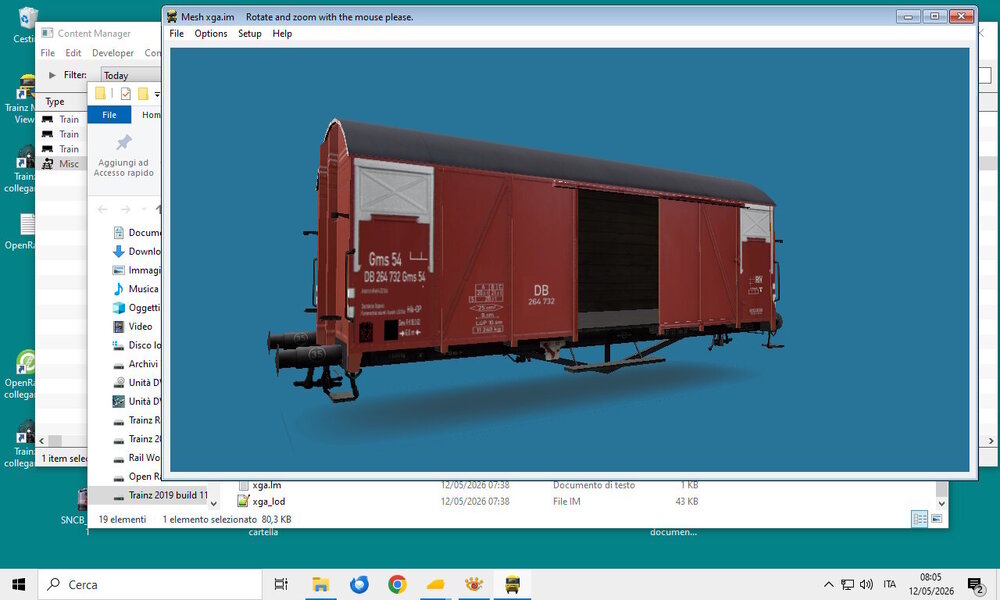Open Google Chrome from the taskbar
This screenshot has height=600, width=1000.
coord(397,584)
